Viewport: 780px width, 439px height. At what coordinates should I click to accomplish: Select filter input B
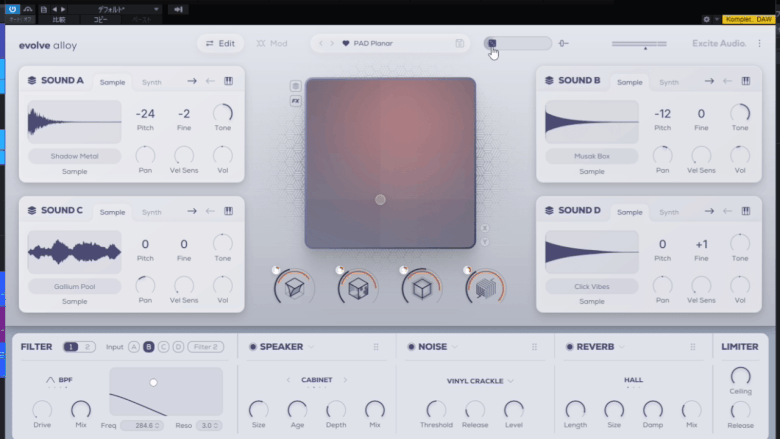click(x=149, y=347)
